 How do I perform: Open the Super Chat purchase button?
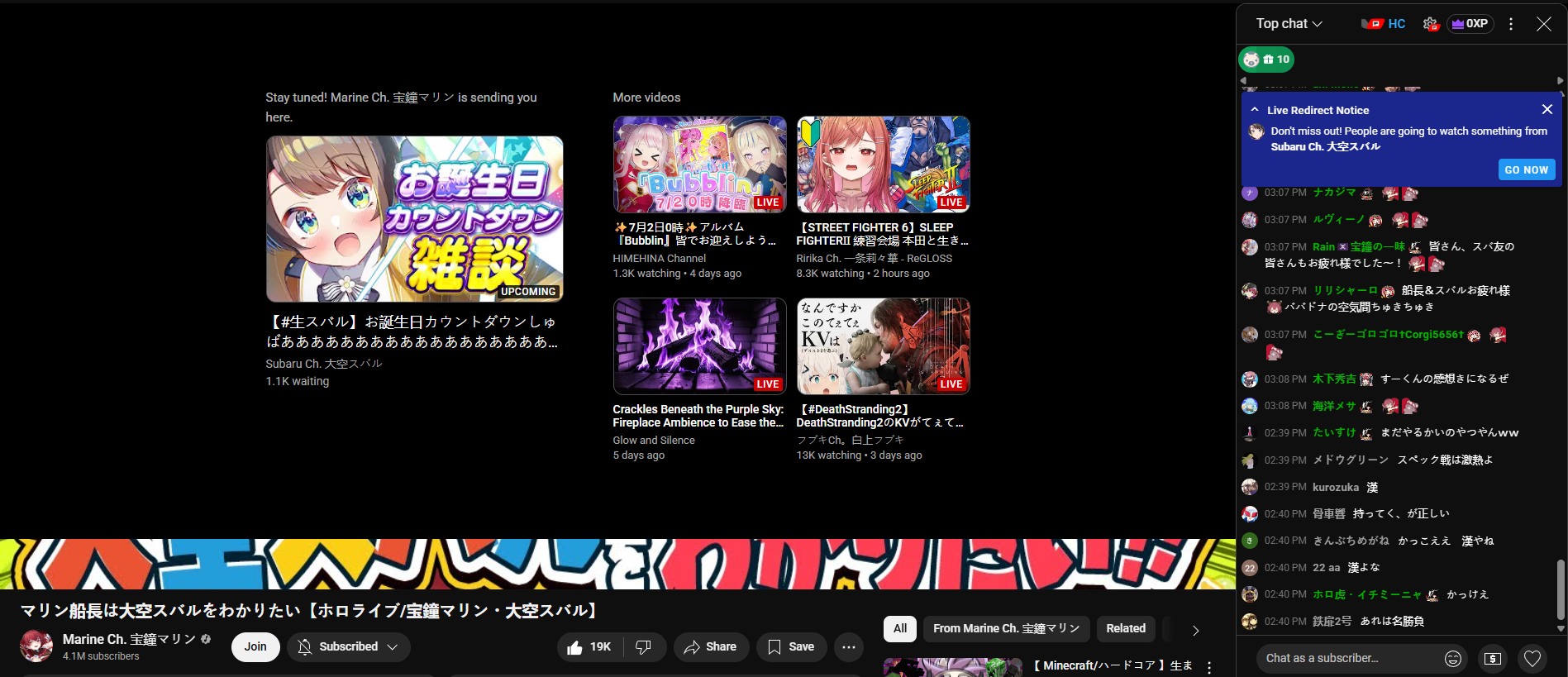[1493, 659]
